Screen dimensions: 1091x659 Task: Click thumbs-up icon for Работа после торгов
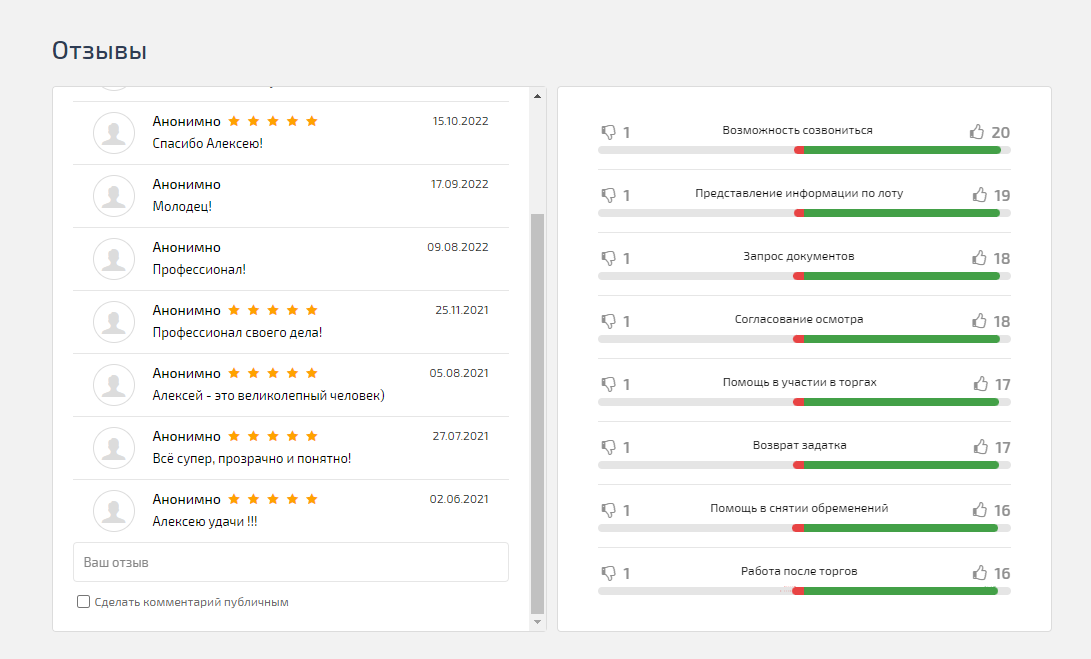(980, 573)
